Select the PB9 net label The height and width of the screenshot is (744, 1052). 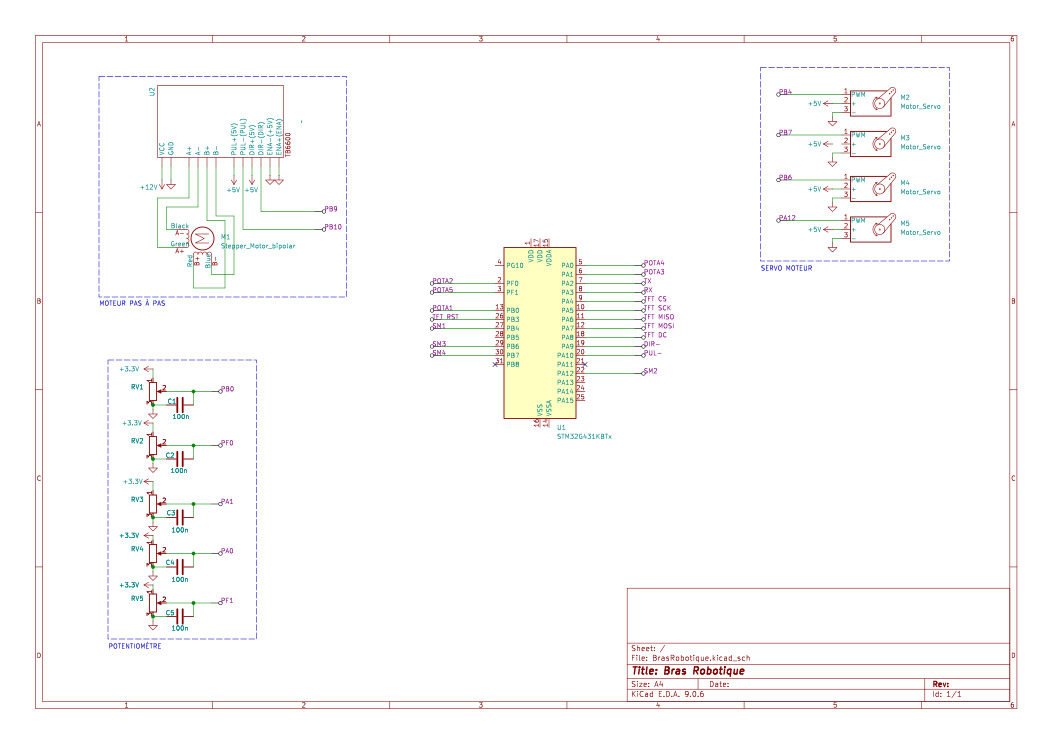click(x=330, y=210)
